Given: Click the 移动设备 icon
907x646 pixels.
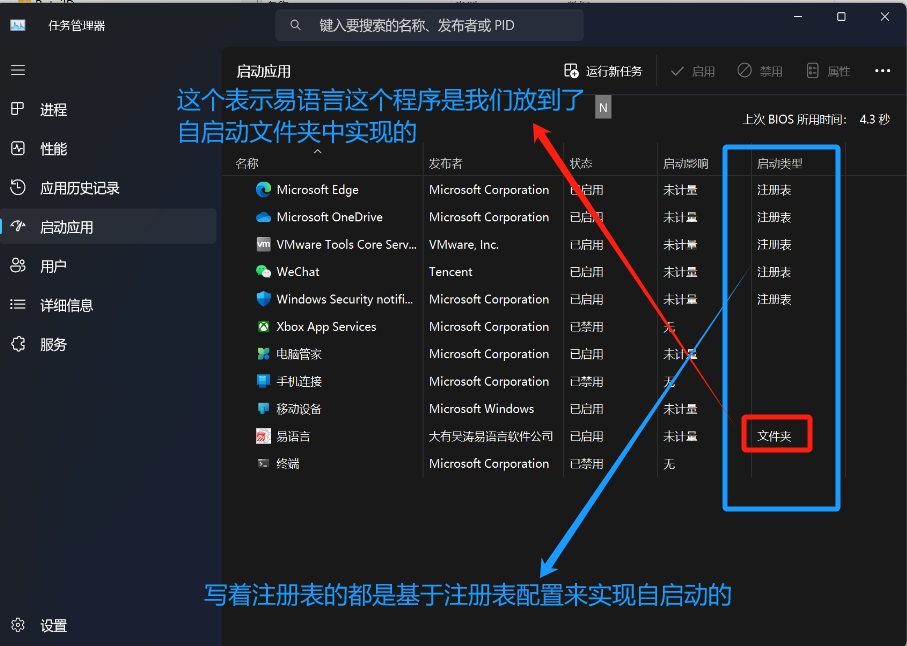Looking at the screenshot, I should pyautogui.click(x=263, y=408).
